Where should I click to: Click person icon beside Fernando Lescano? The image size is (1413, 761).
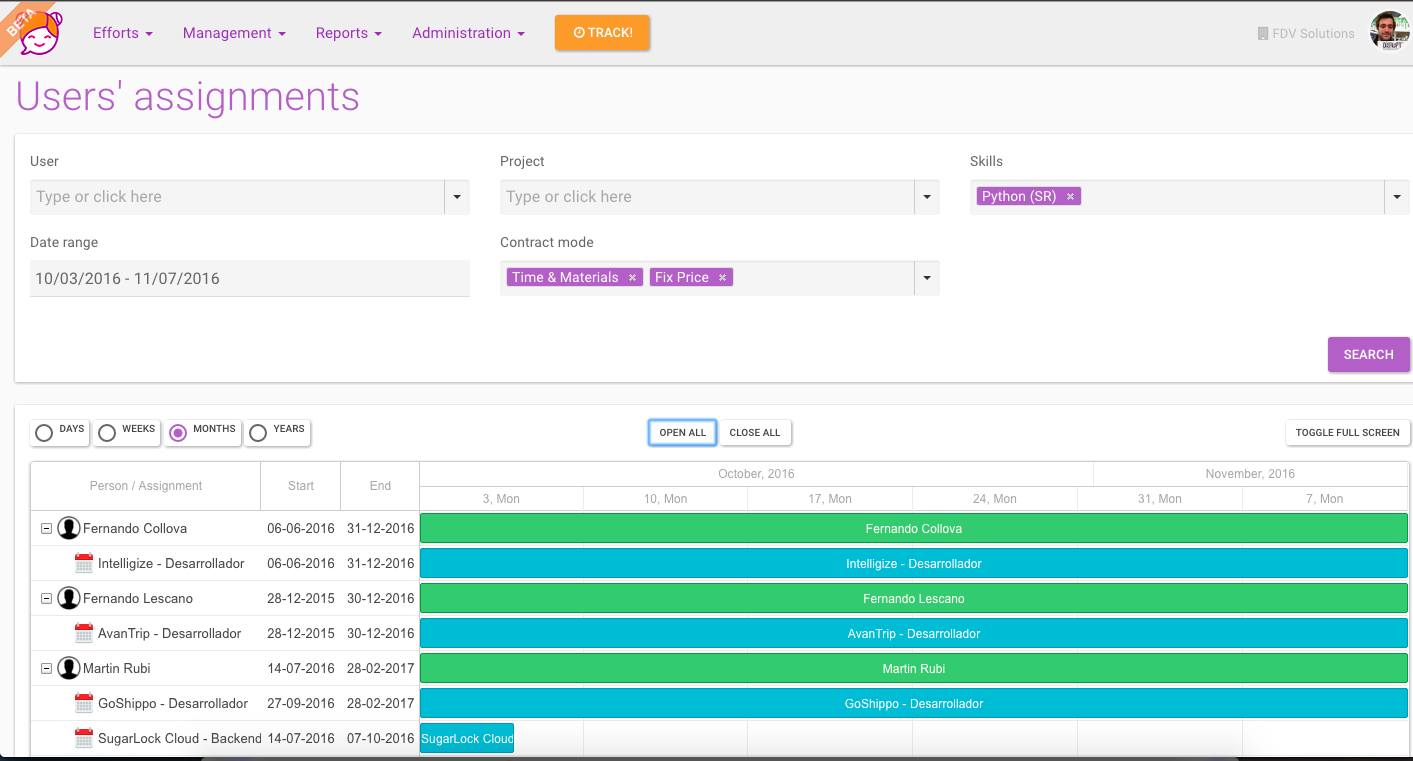pos(68,598)
